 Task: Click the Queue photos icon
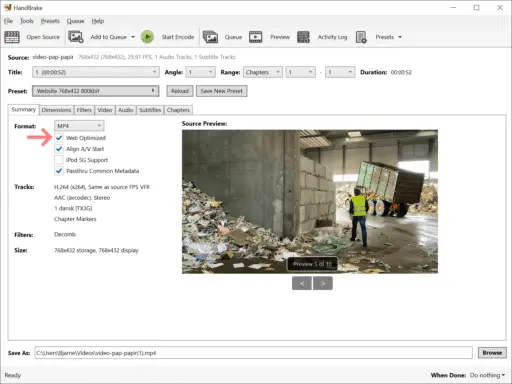click(210, 37)
